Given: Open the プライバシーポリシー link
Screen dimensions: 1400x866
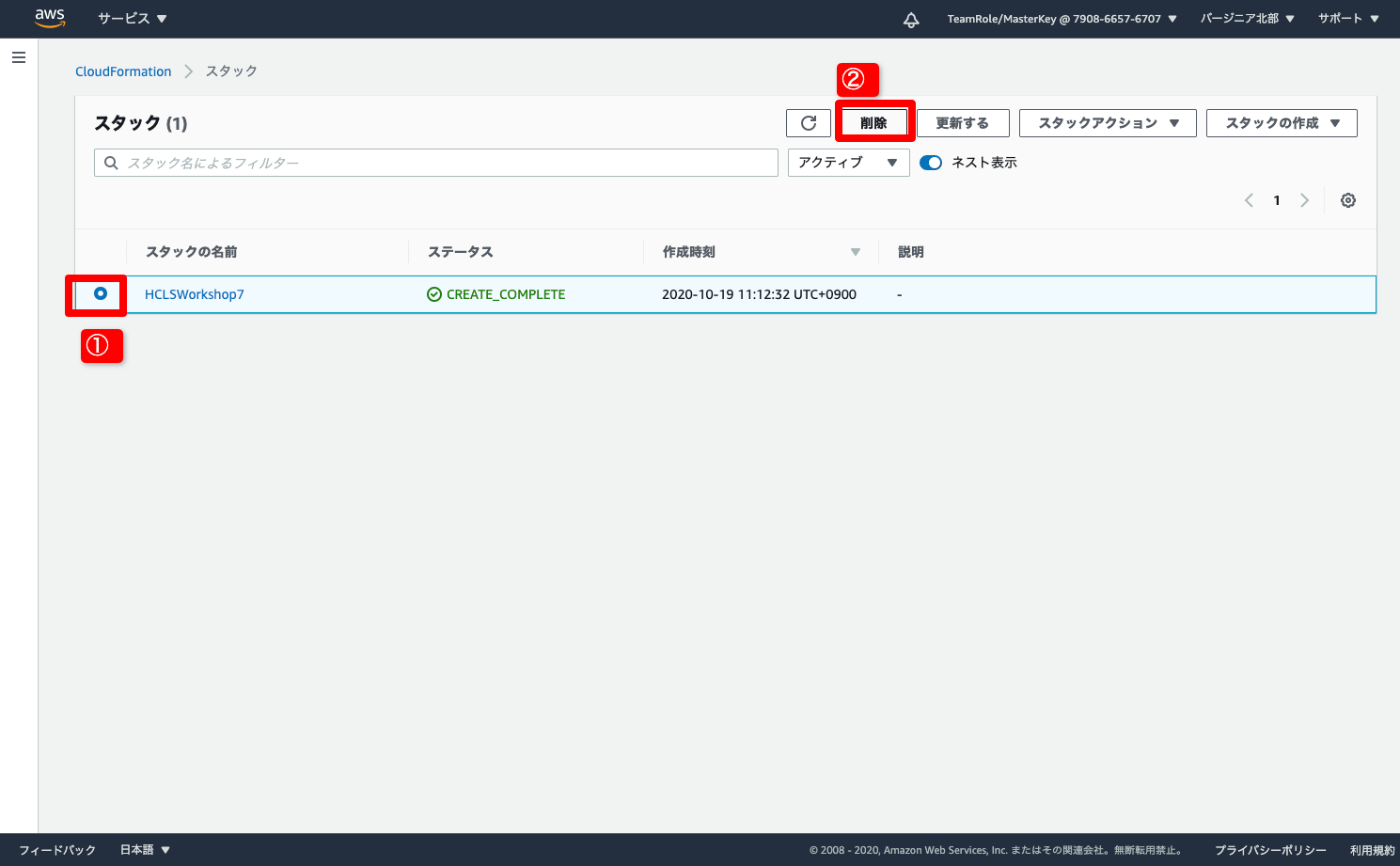Looking at the screenshot, I should [1270, 850].
